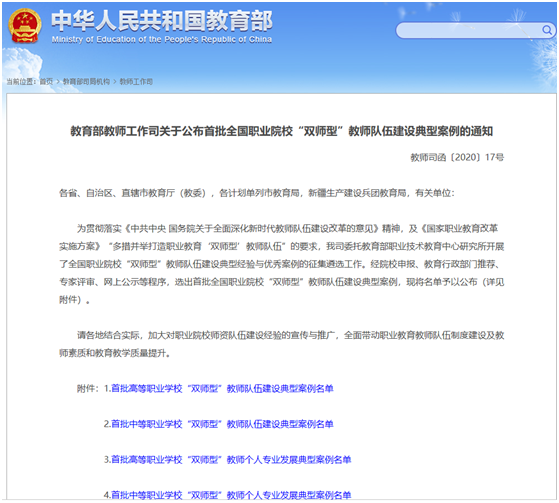Open the 教育部司局机构 breadcrumb link
This screenshot has width=559, height=503.
(x=86, y=82)
